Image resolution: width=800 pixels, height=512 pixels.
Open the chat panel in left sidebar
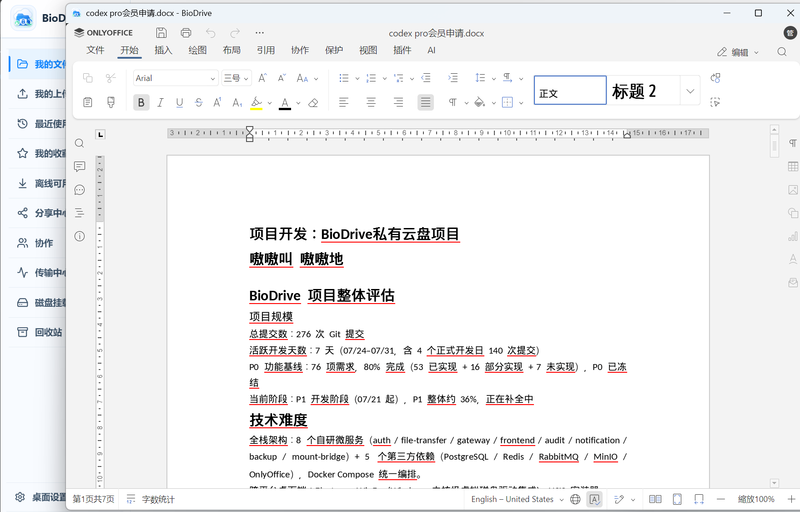tap(80, 190)
